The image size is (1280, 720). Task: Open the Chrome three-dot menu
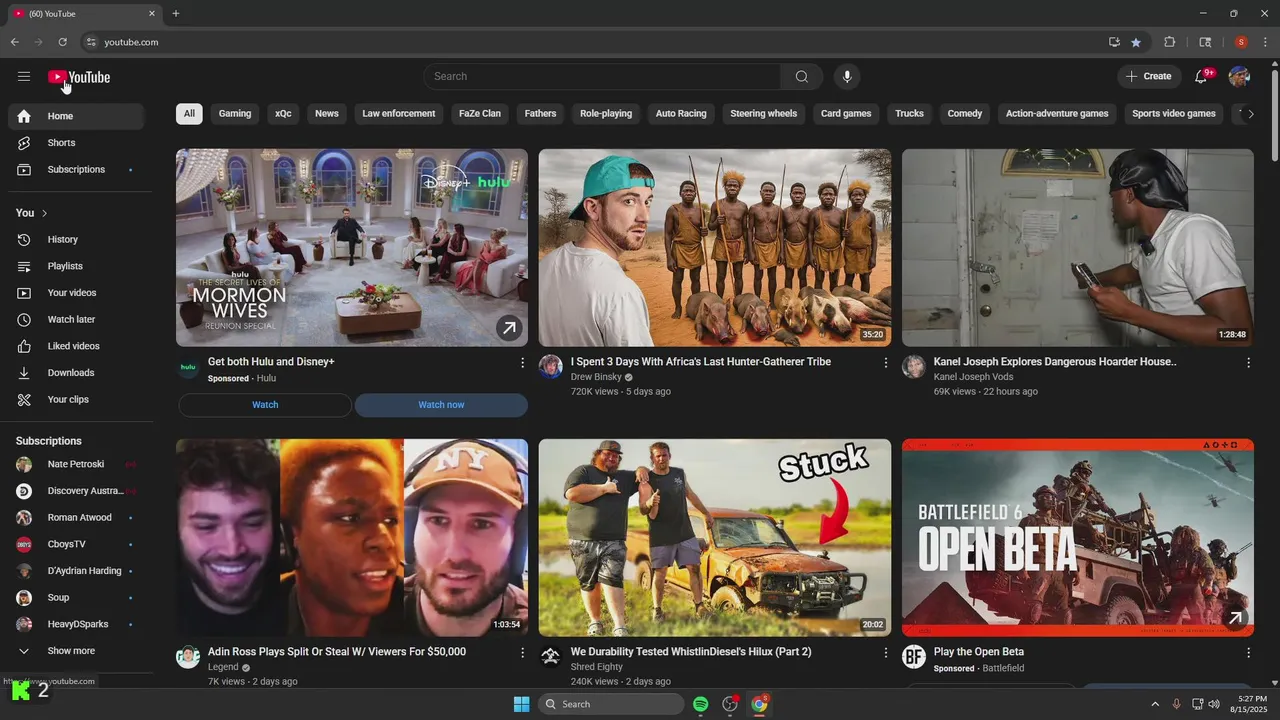pyautogui.click(x=1265, y=42)
